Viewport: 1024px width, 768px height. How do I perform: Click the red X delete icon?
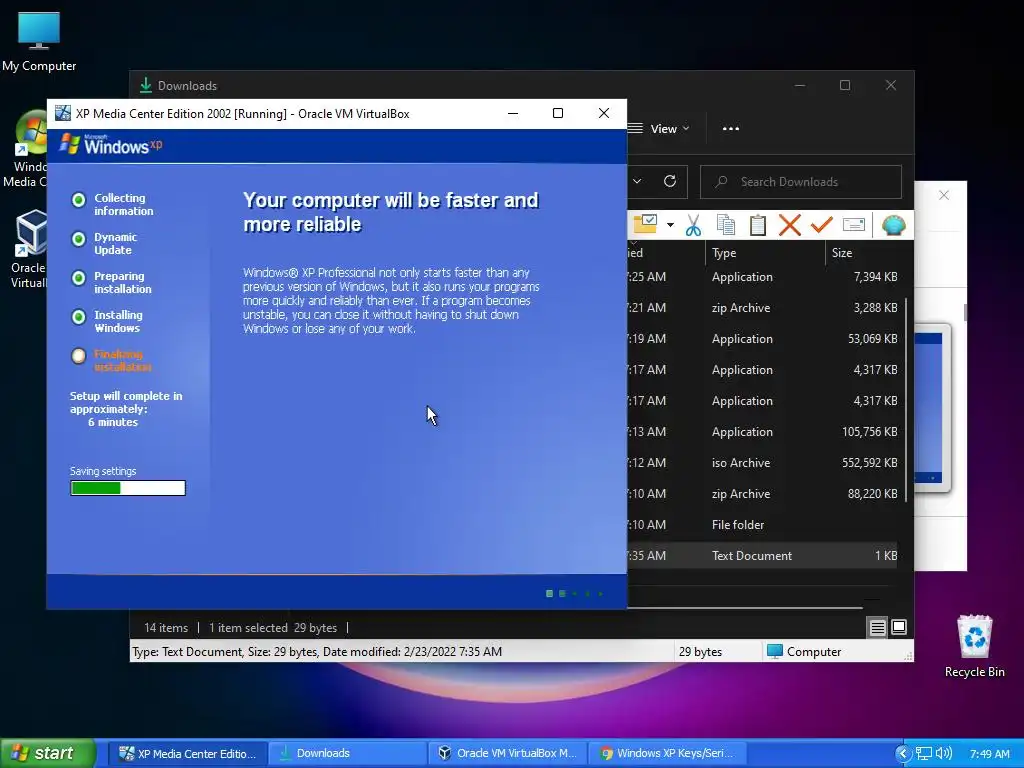790,225
